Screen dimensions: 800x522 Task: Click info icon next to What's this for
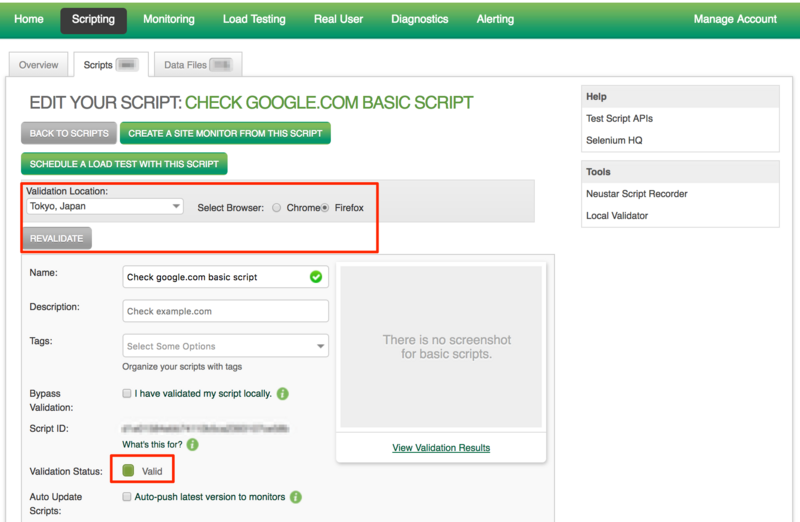pyautogui.click(x=192, y=444)
